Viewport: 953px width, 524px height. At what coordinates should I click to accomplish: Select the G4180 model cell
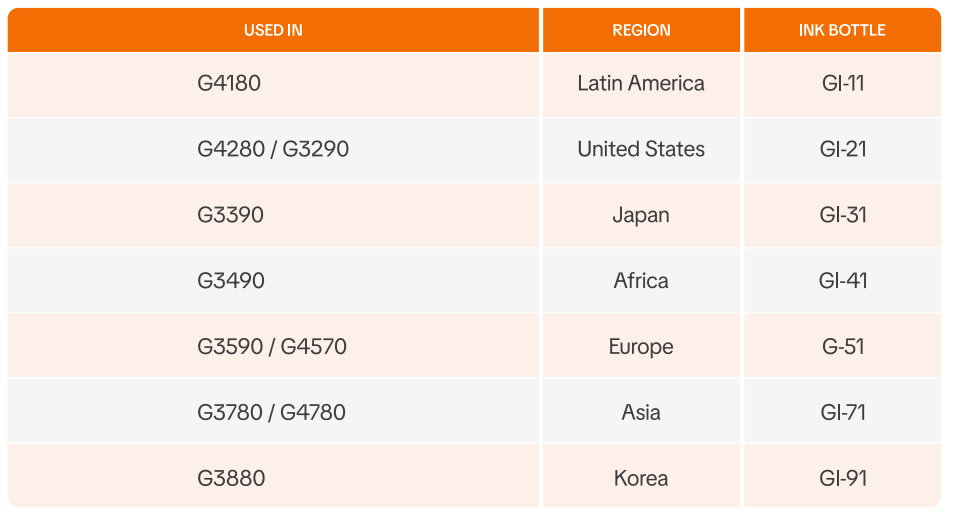[229, 83]
